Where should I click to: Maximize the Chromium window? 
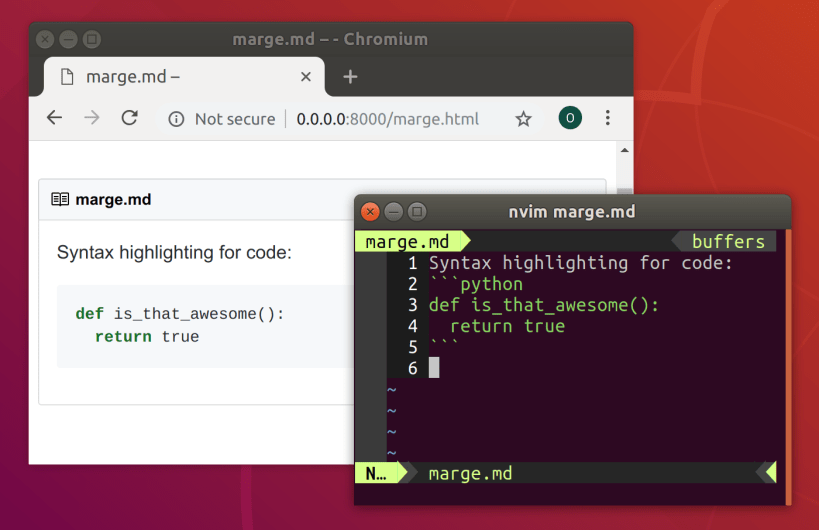tap(92, 39)
